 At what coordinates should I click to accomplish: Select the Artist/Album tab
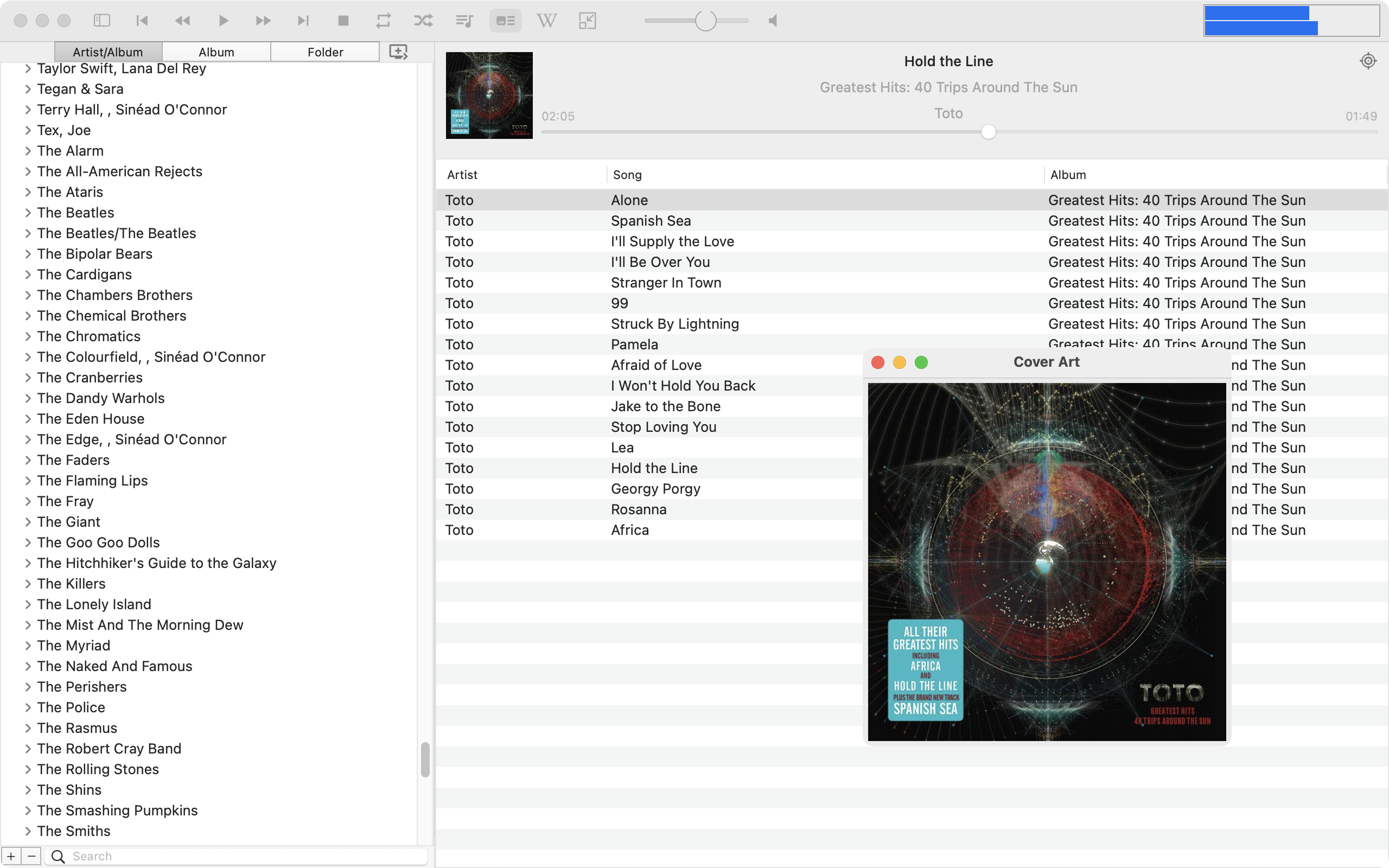click(x=108, y=52)
